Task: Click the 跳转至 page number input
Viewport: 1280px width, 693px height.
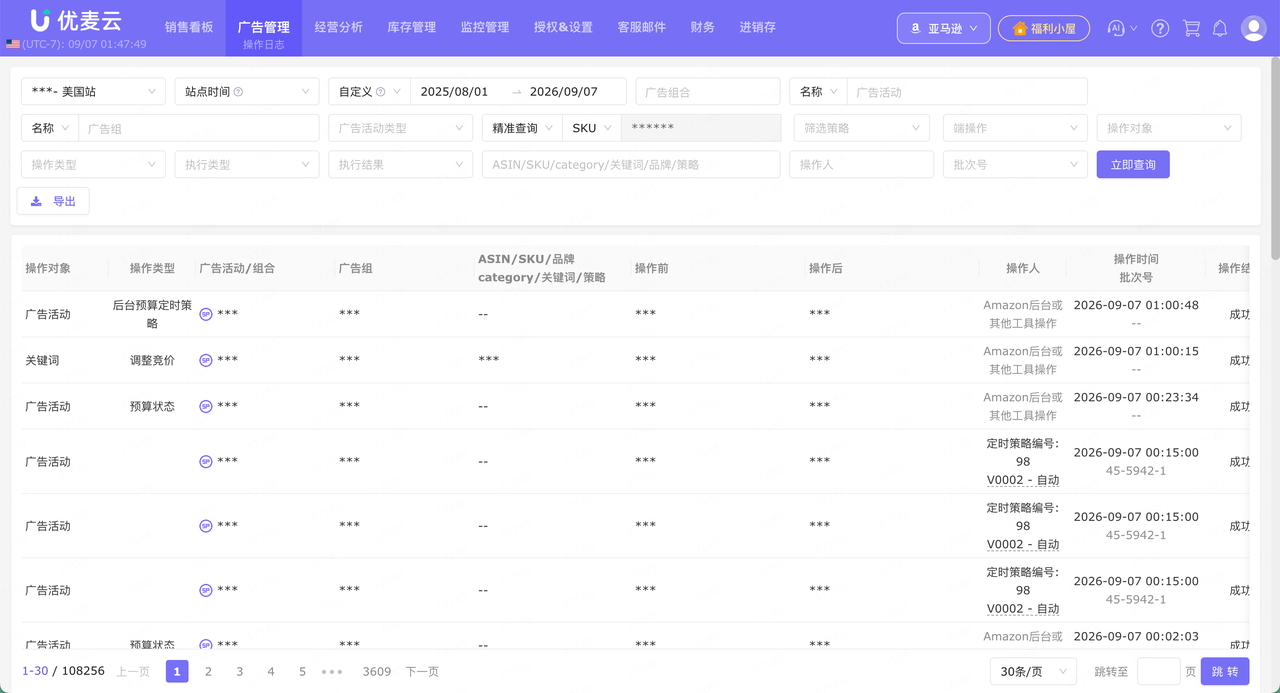Action: [1159, 672]
